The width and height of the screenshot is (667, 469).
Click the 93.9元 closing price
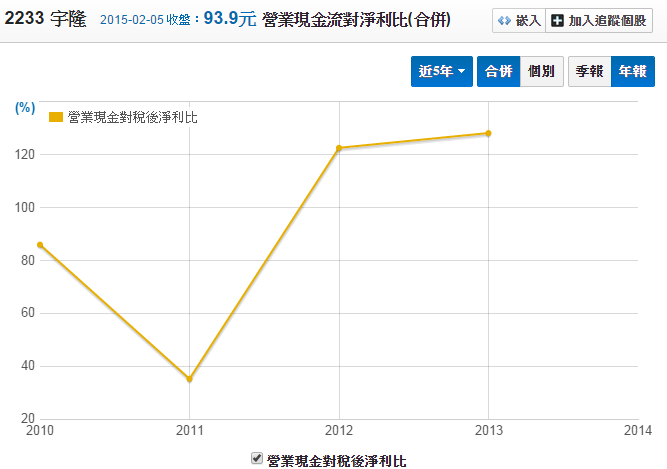(x=230, y=19)
